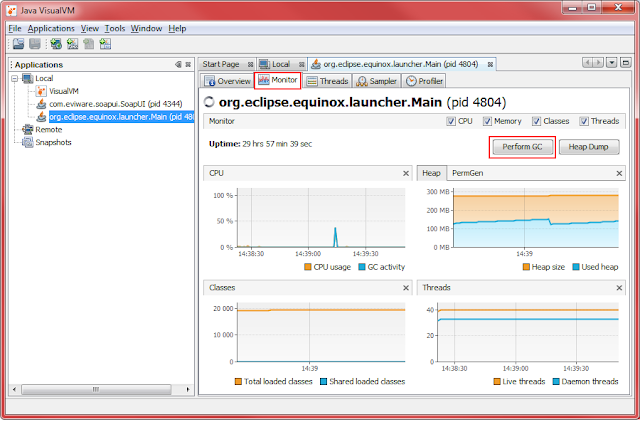Screen dimensions: 640x427
Task: Click the Daemon threads blue legend swatch
Action: coord(556,381)
